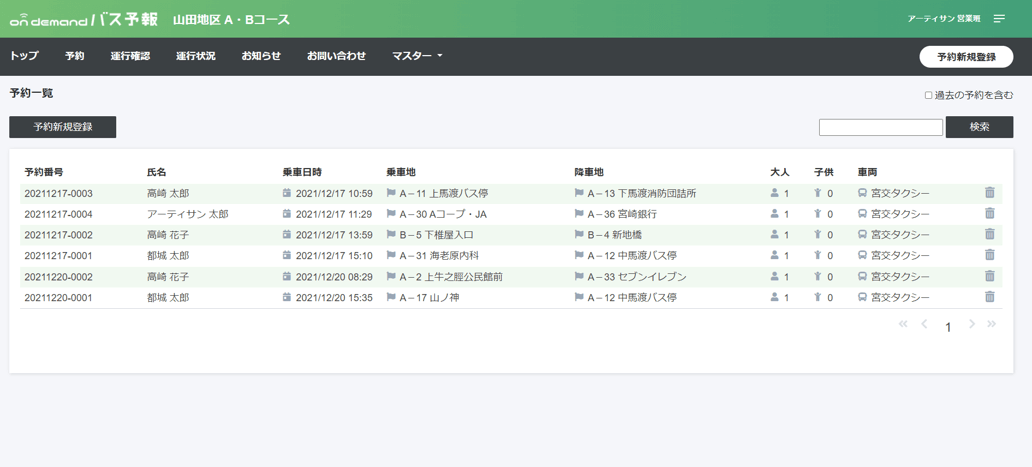Click the adult person icon in the first row

point(775,193)
